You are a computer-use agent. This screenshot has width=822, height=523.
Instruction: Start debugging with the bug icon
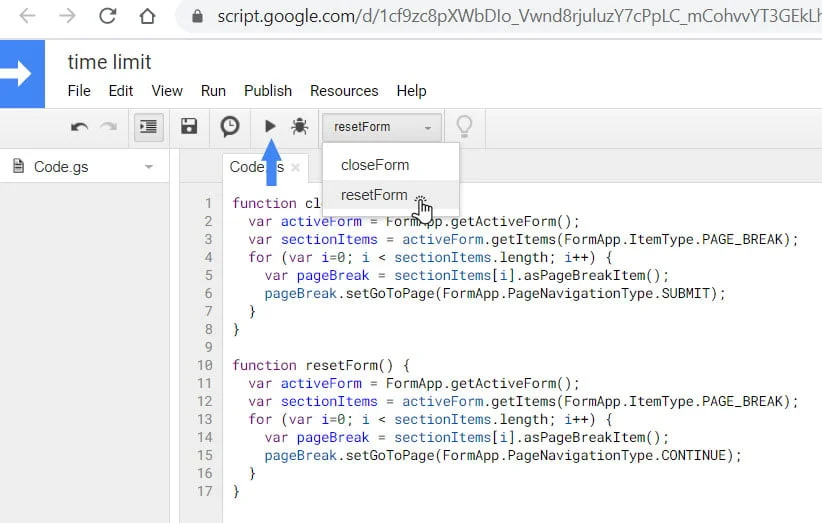coord(299,126)
